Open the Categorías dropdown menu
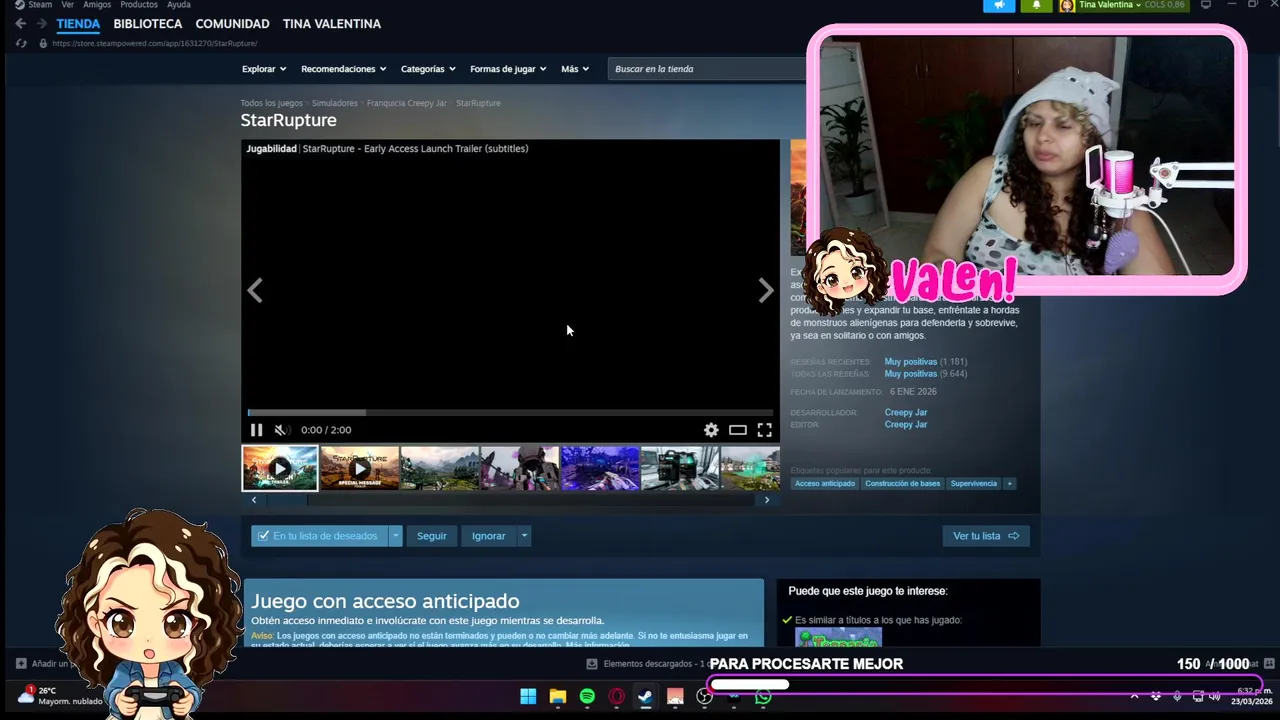The width and height of the screenshot is (1280, 720). coord(428,69)
